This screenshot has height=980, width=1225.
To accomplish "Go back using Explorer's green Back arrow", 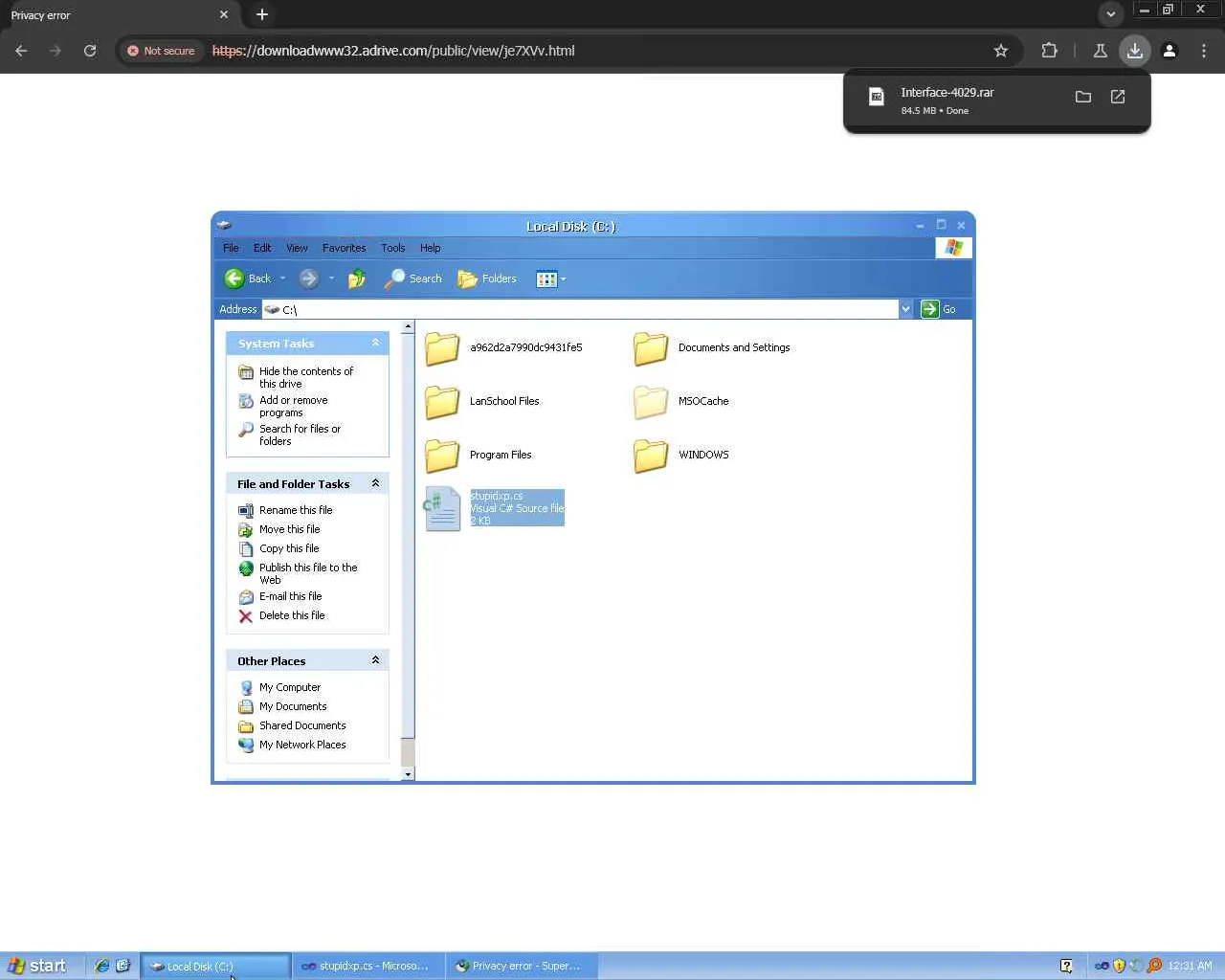I will tap(247, 278).
